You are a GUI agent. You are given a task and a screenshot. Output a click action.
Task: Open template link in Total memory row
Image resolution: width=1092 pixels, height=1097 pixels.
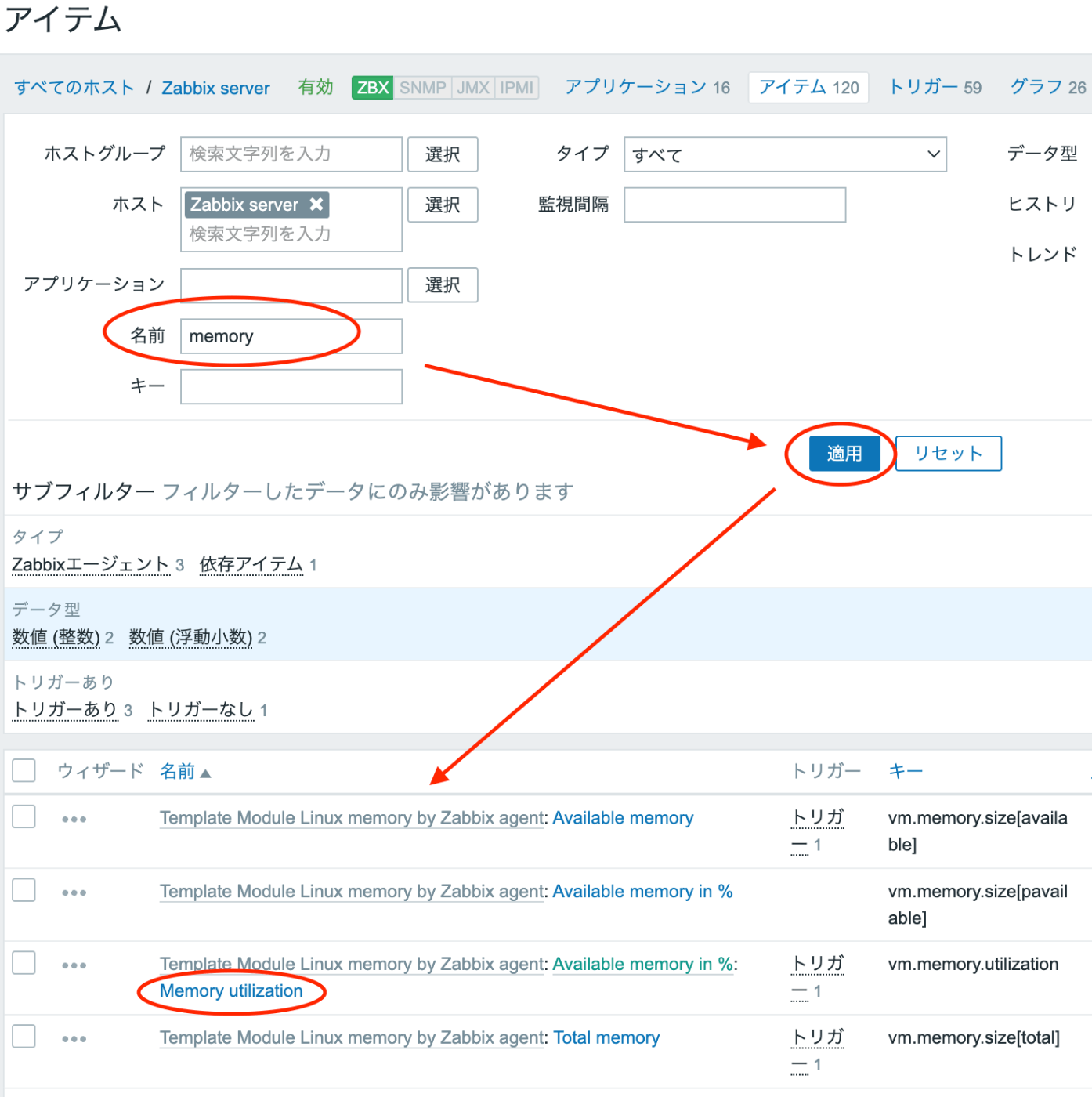[352, 1038]
